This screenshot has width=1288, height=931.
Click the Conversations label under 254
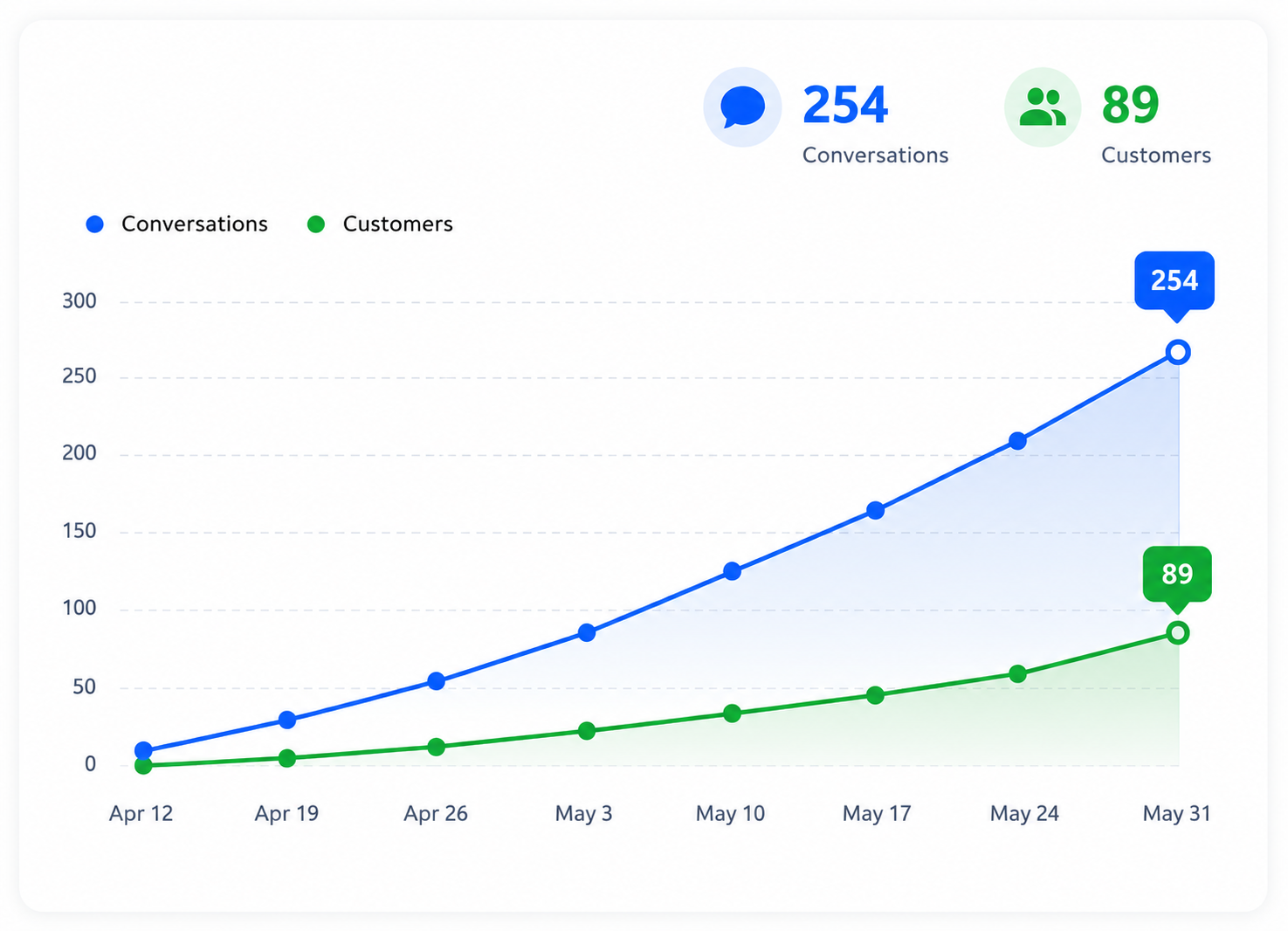coord(875,155)
